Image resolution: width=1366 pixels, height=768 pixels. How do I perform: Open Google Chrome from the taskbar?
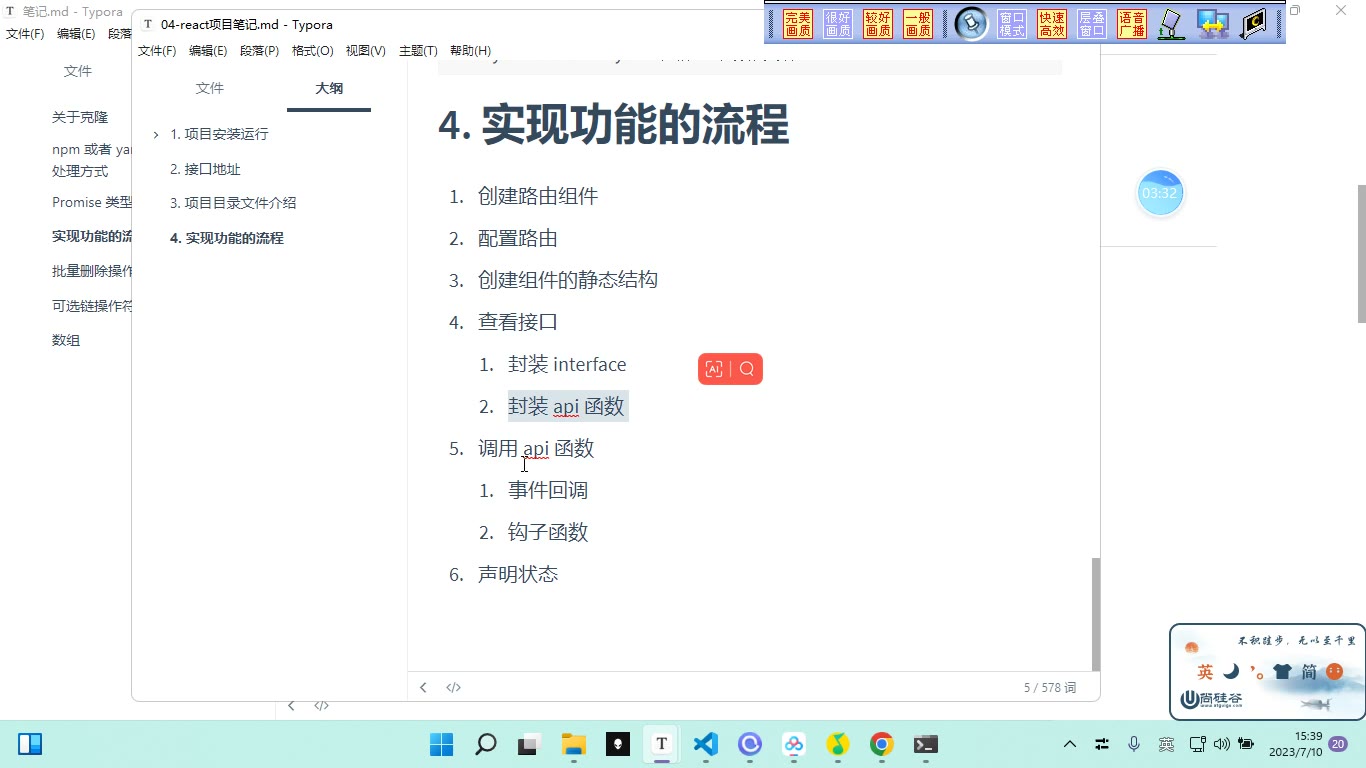pyautogui.click(x=881, y=744)
